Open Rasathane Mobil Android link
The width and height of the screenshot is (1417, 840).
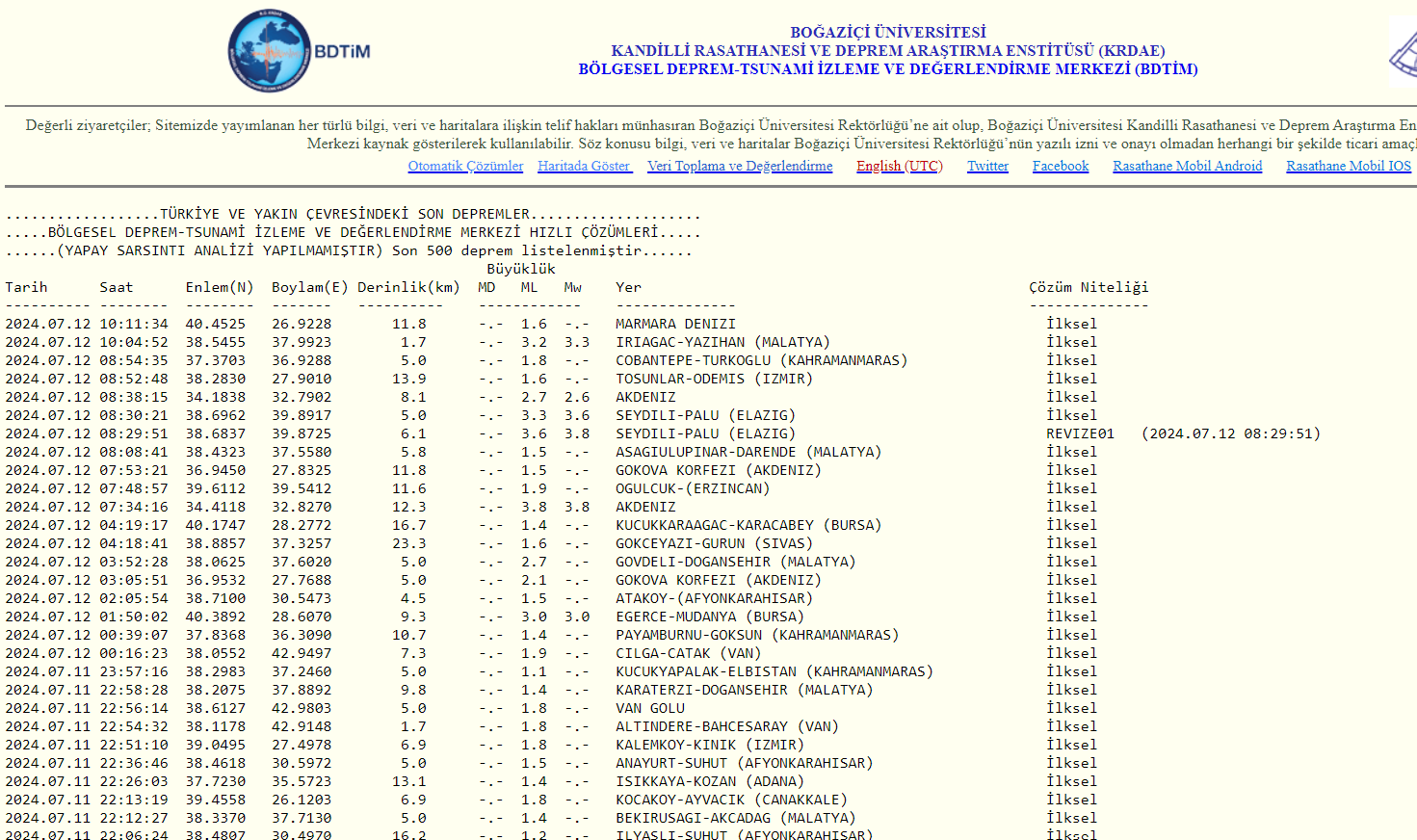tap(1187, 166)
